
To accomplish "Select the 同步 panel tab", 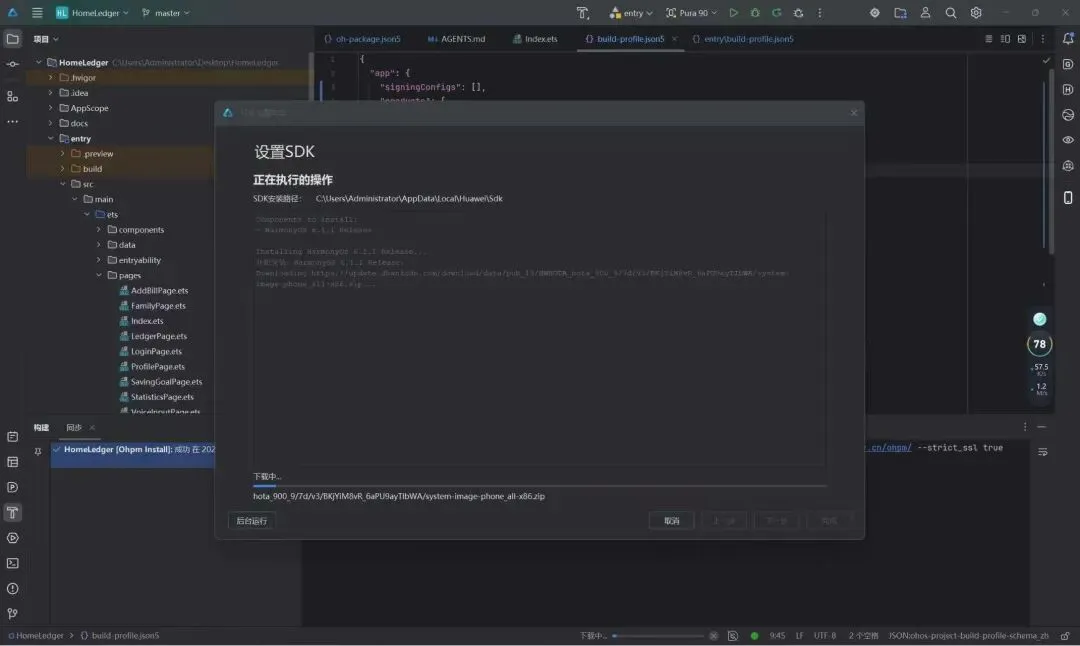I will pos(74,428).
